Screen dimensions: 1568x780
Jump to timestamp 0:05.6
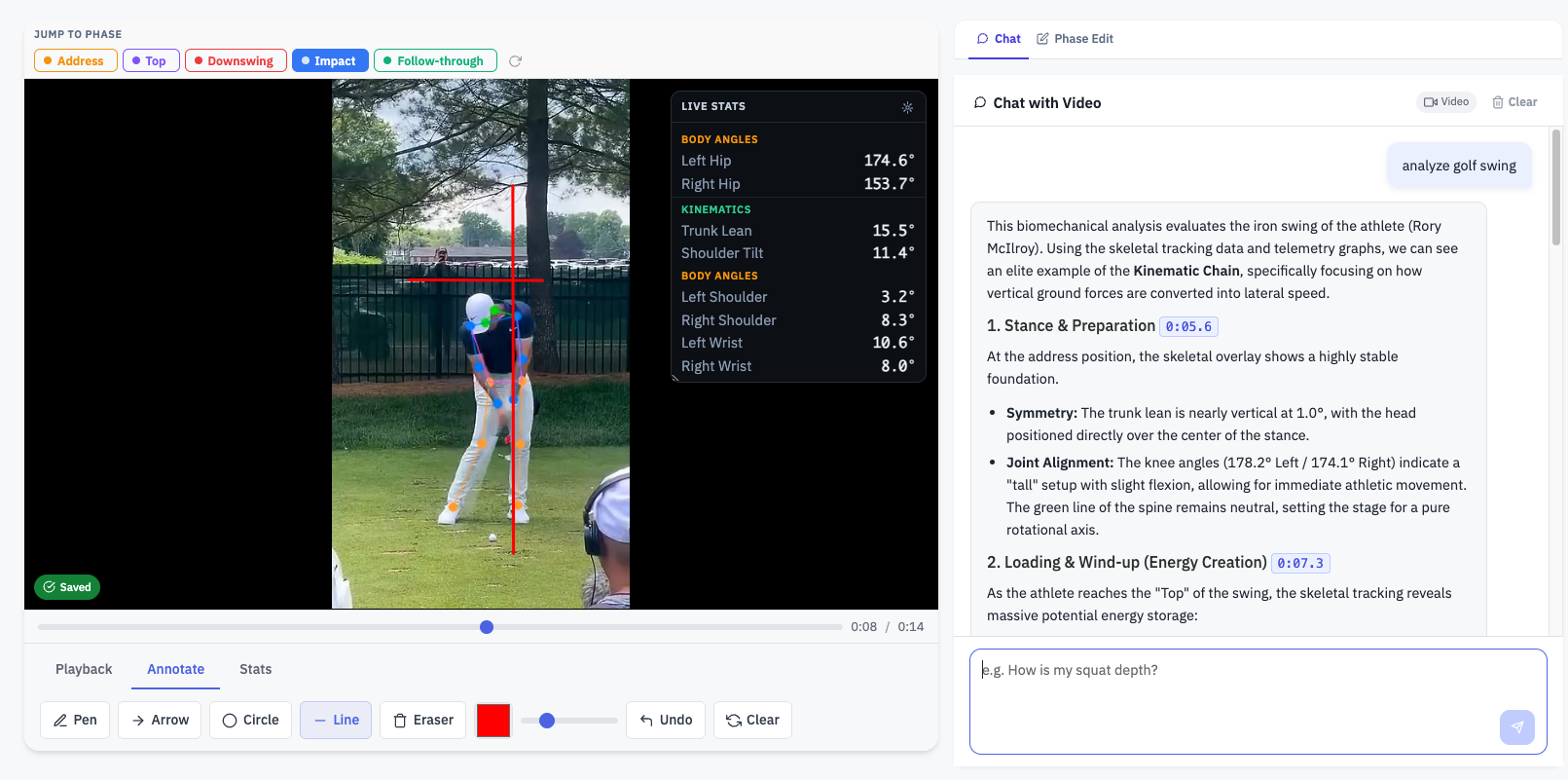pyautogui.click(x=1188, y=327)
